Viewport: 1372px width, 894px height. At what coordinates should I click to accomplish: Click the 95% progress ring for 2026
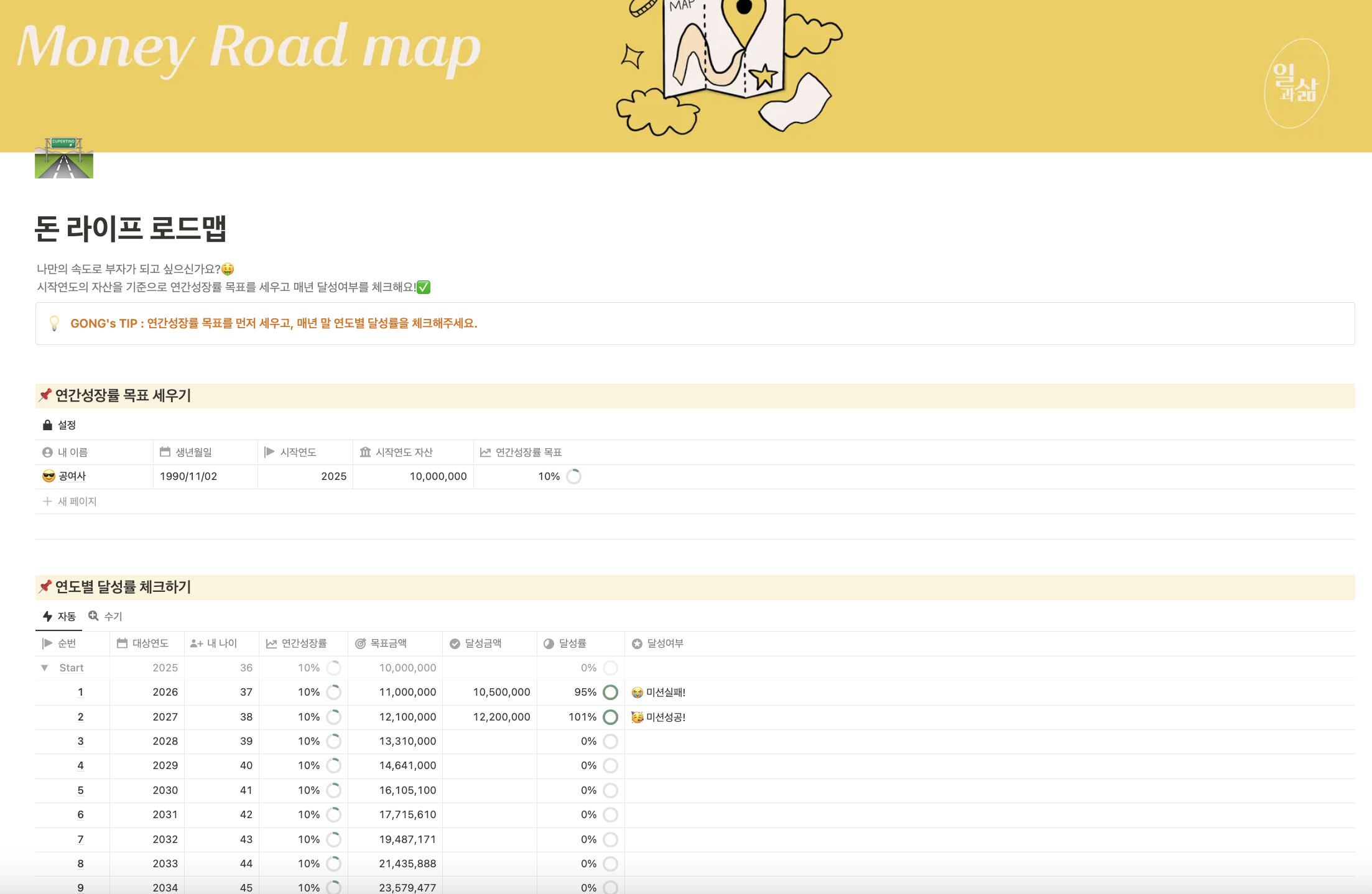tap(610, 692)
